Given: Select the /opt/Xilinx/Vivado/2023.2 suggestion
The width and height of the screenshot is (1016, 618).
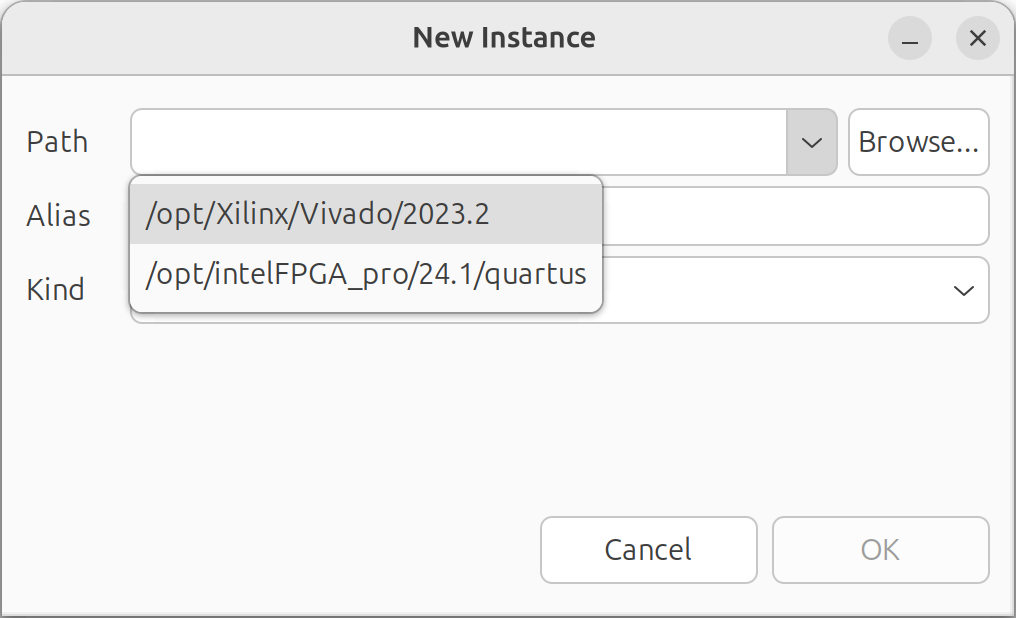Looking at the screenshot, I should pyautogui.click(x=366, y=214).
